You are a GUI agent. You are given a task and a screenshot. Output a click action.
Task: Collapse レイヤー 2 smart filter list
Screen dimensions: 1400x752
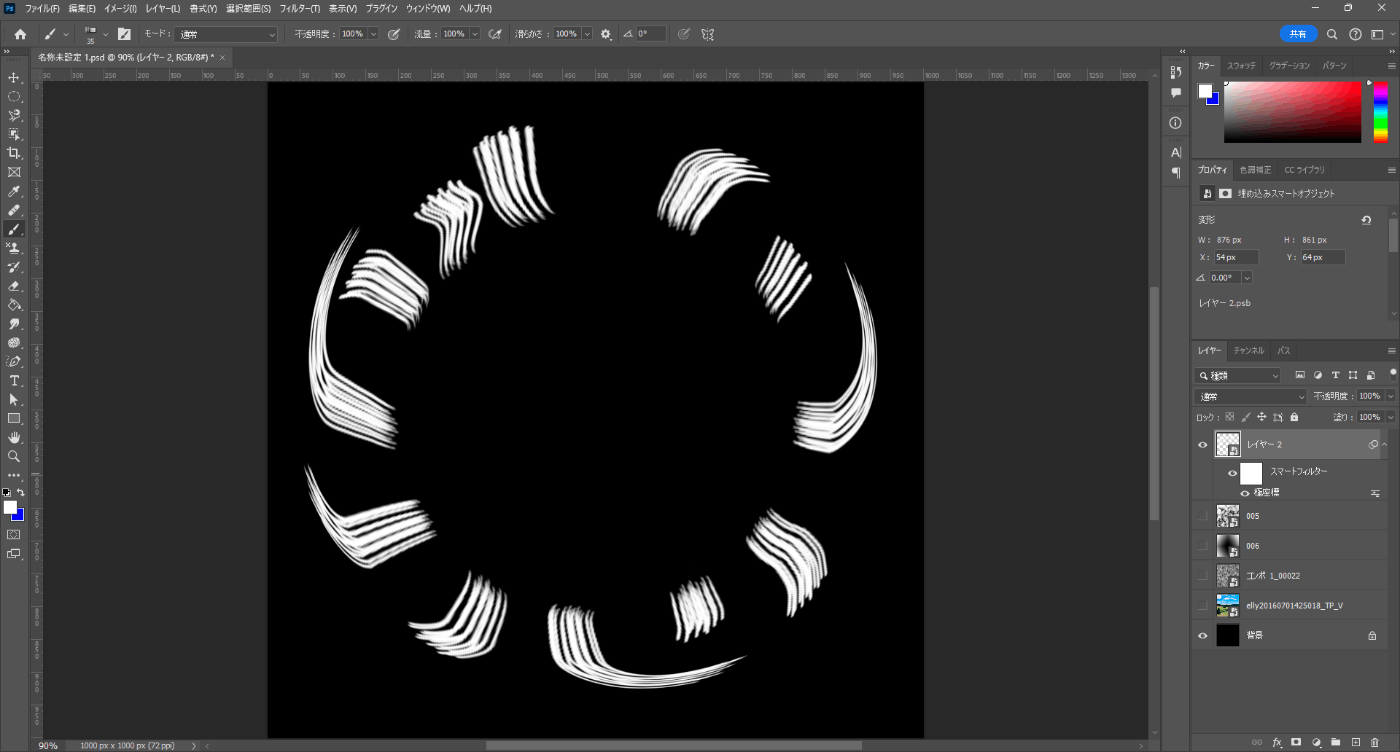coord(1385,445)
